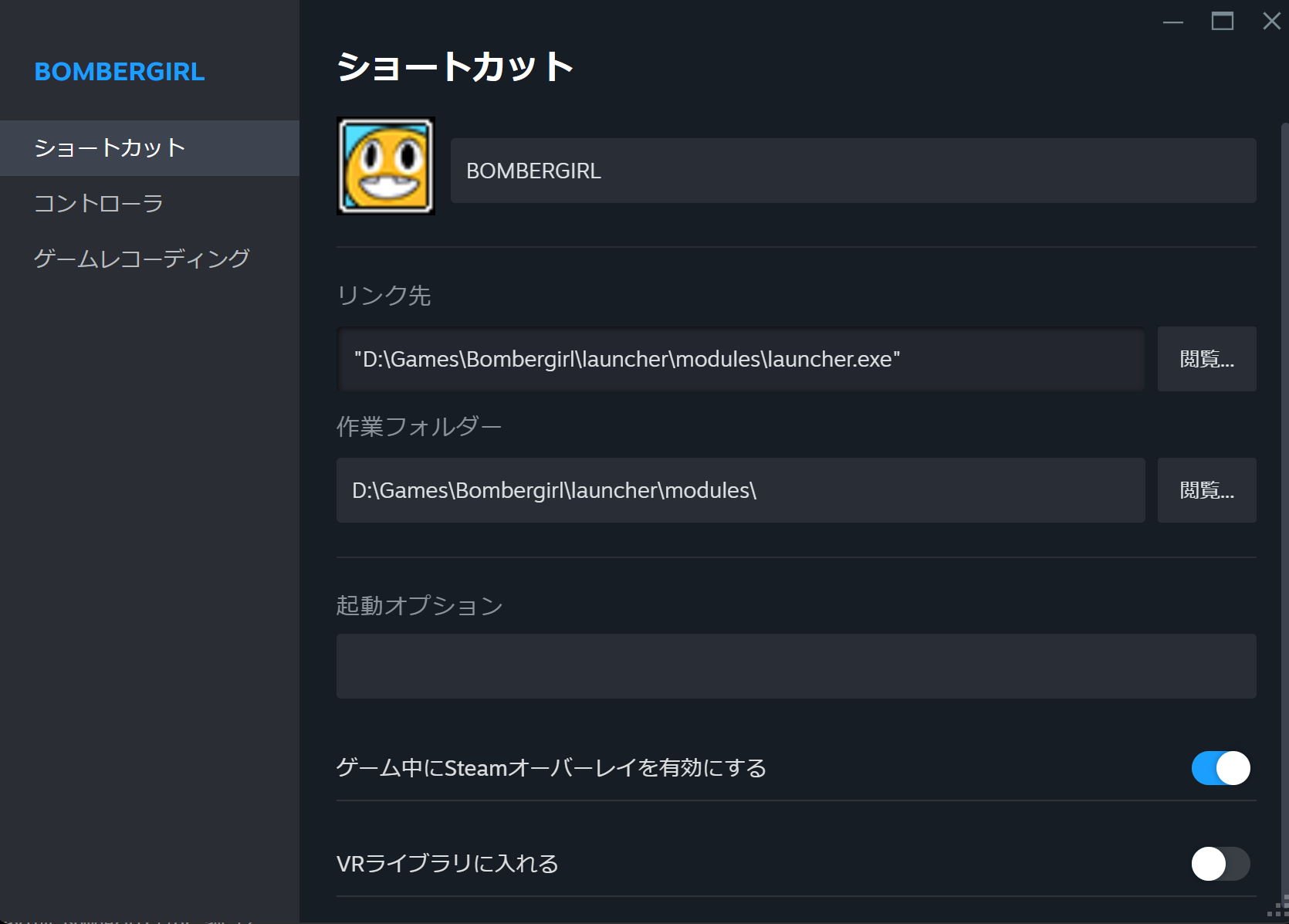Screen dimensions: 1289x924
Task: Click the BOMBERGIRL name input field
Action: [854, 171]
